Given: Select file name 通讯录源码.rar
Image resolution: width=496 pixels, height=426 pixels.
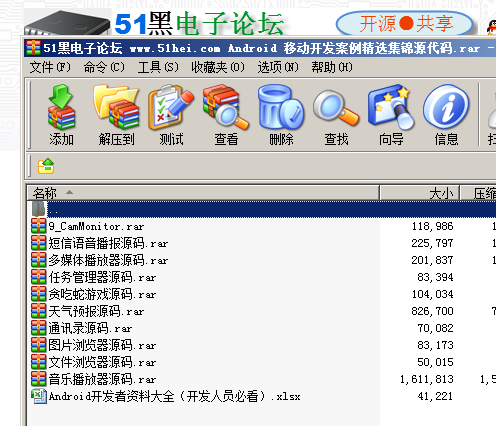Looking at the screenshot, I should 90,328.
